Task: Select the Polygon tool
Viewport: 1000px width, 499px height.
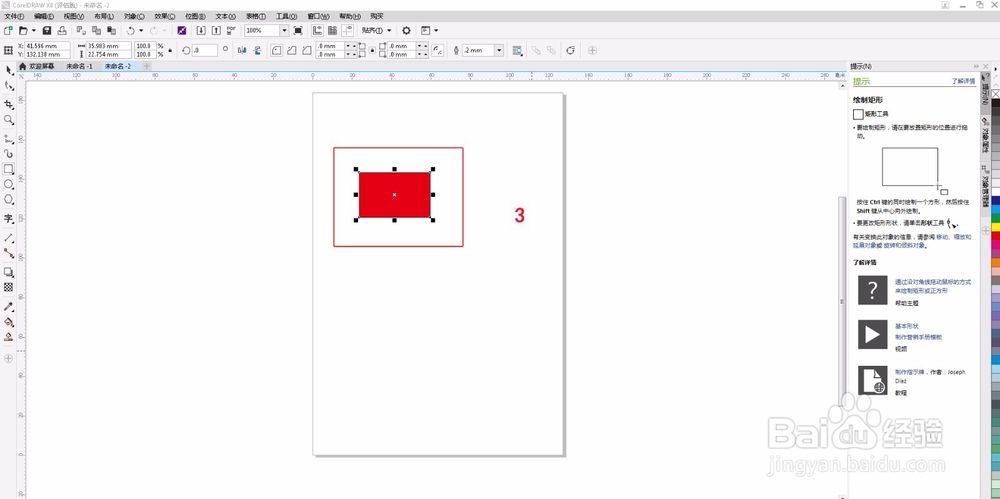Action: (8, 200)
